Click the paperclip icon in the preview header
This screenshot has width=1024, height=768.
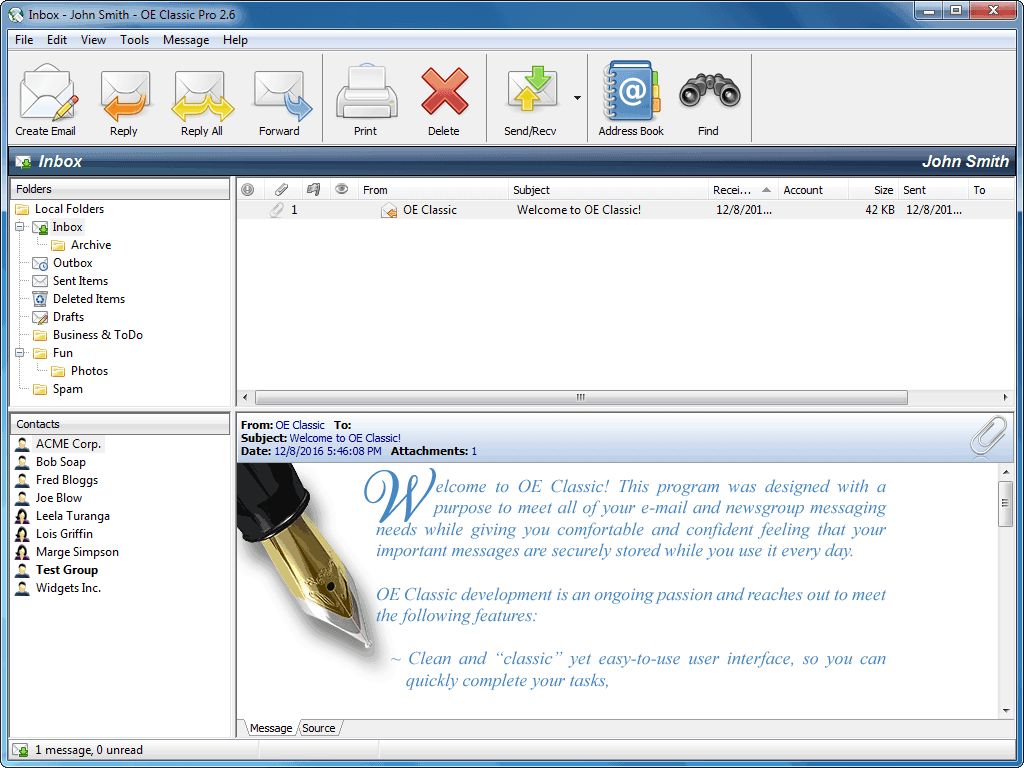[987, 436]
